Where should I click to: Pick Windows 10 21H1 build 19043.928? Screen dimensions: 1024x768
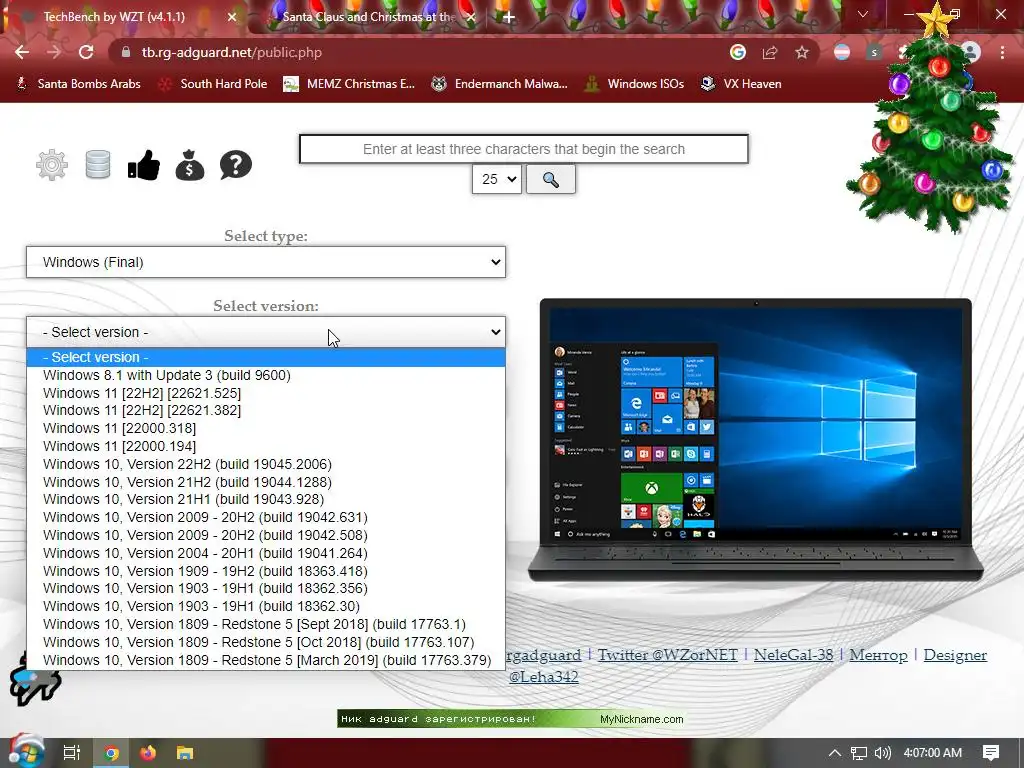pos(266,499)
